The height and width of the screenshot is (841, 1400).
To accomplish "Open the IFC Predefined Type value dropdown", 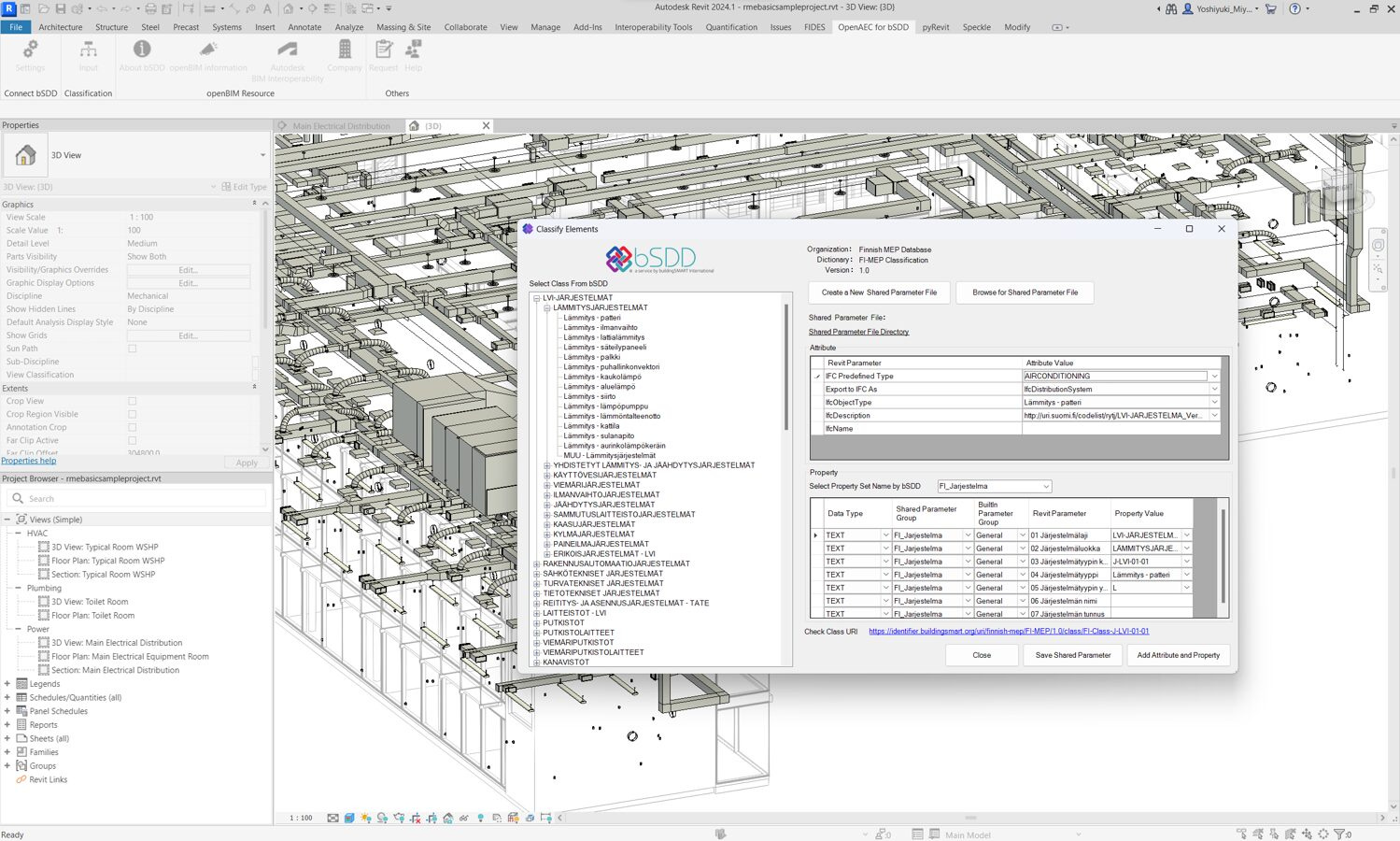I will click(x=1214, y=376).
